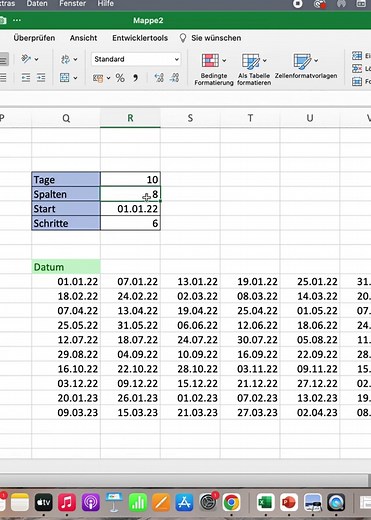Select column T header

click(250, 118)
